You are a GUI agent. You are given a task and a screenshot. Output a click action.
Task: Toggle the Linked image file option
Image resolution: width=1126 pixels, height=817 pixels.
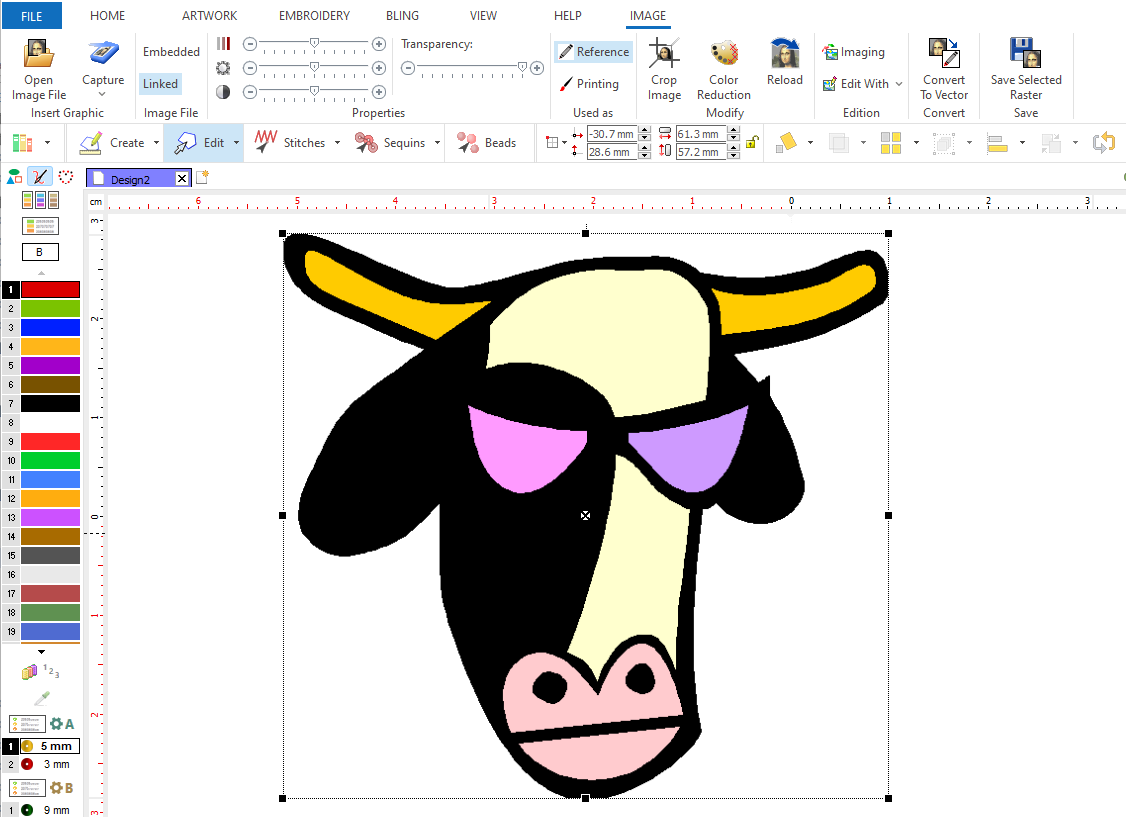point(160,84)
